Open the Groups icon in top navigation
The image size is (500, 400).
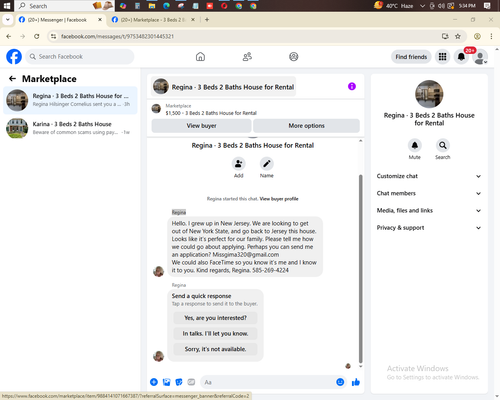294,57
